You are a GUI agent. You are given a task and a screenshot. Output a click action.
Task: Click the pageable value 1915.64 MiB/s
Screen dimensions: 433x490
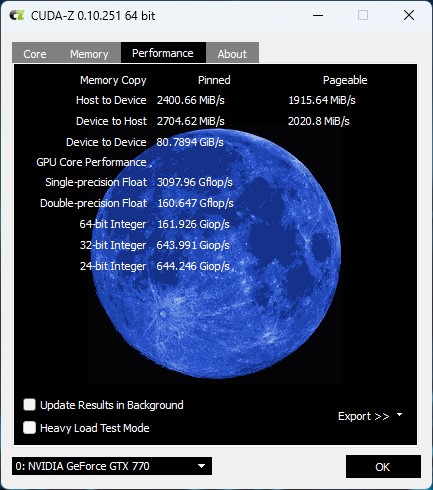(322, 100)
